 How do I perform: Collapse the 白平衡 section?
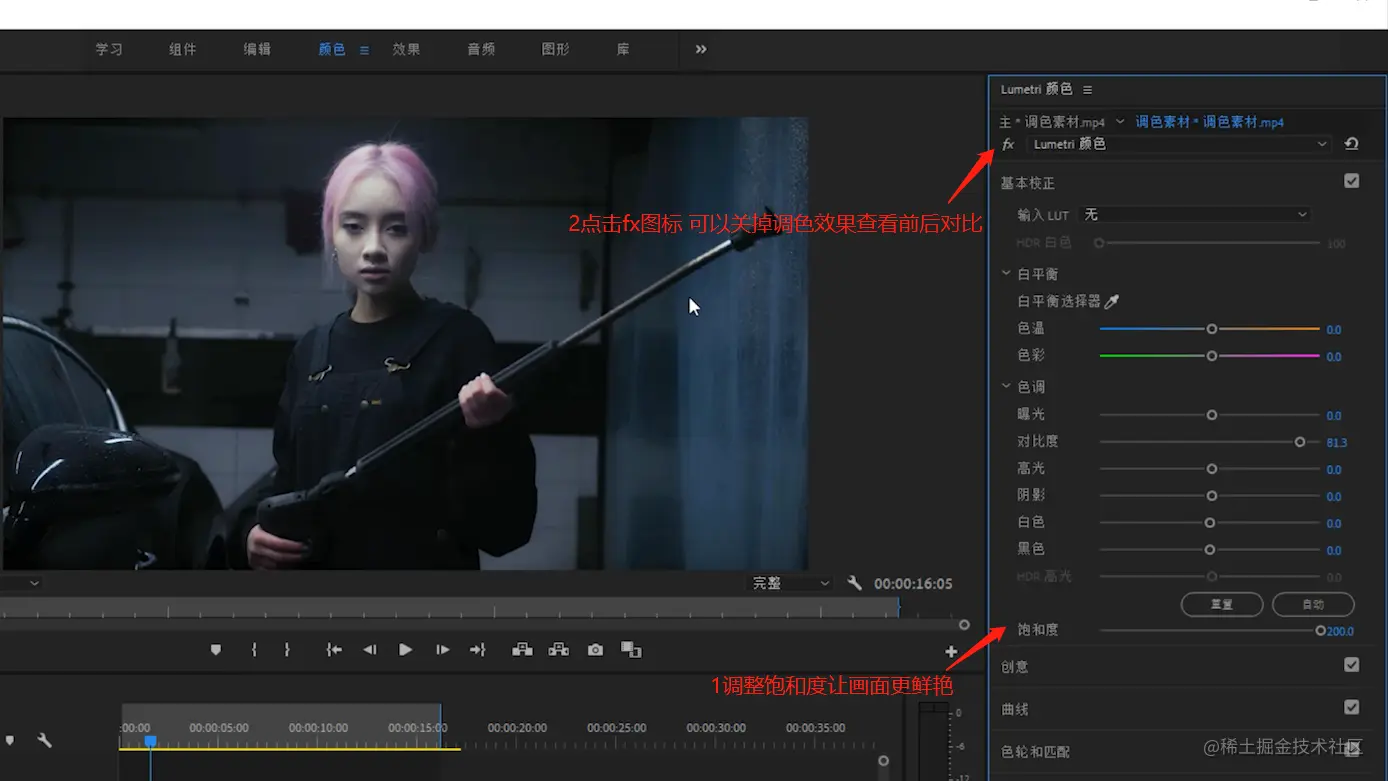point(1006,273)
